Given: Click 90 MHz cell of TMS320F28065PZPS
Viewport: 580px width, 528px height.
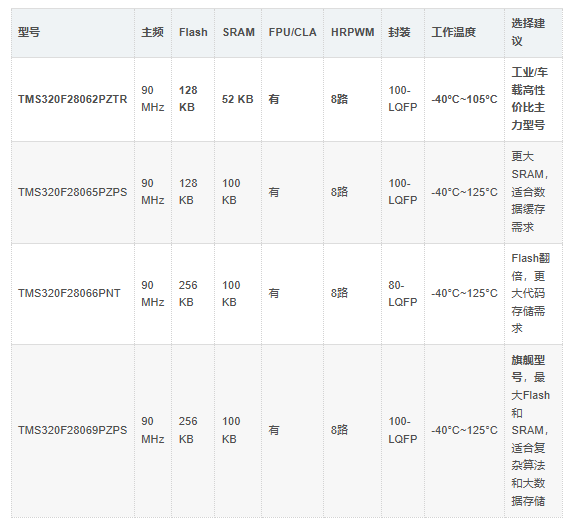Looking at the screenshot, I should 152,192.
